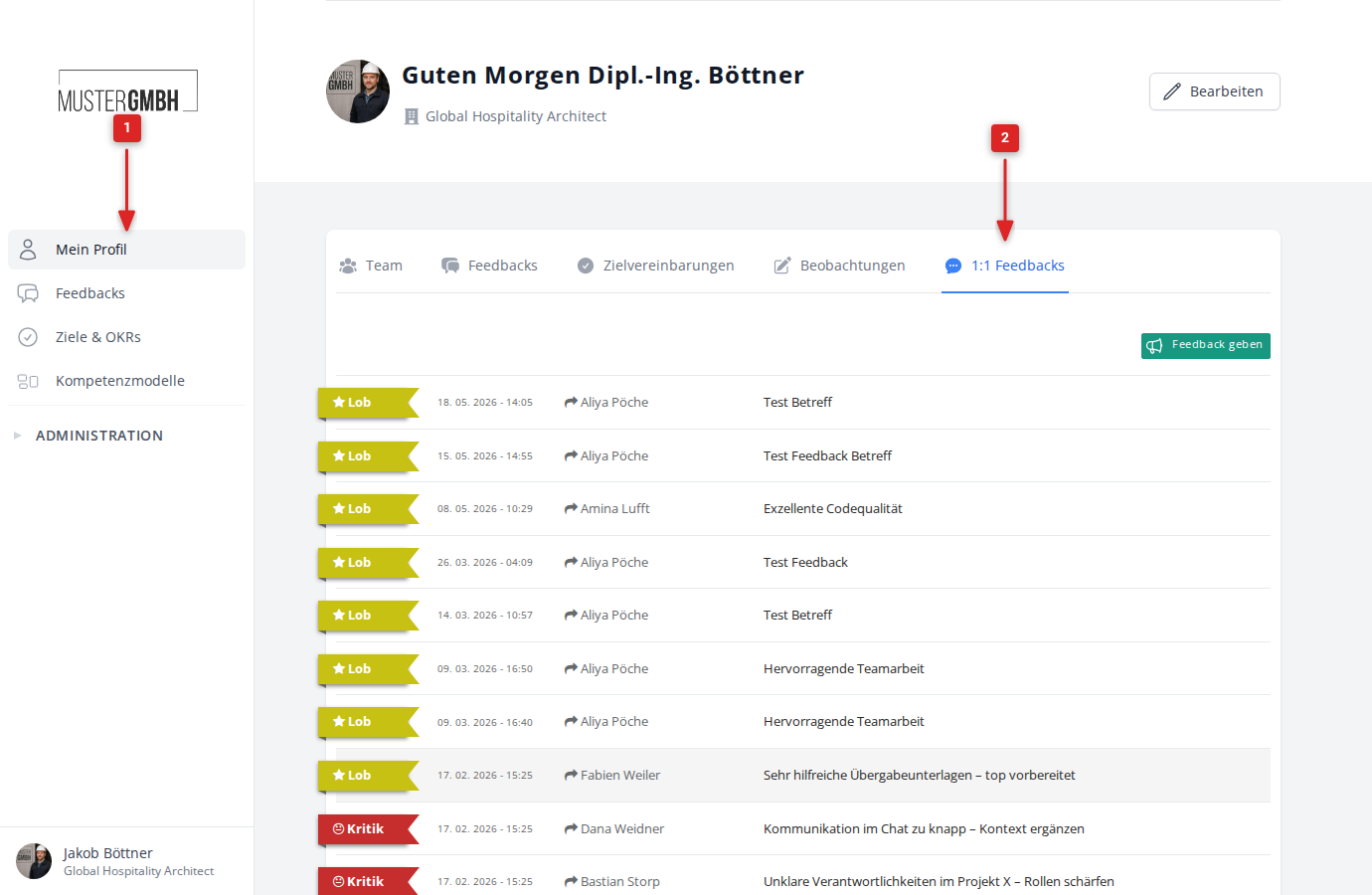The image size is (1372, 895).
Task: Click the forward arrow beside Fabien Weiler
Action: coord(571,775)
